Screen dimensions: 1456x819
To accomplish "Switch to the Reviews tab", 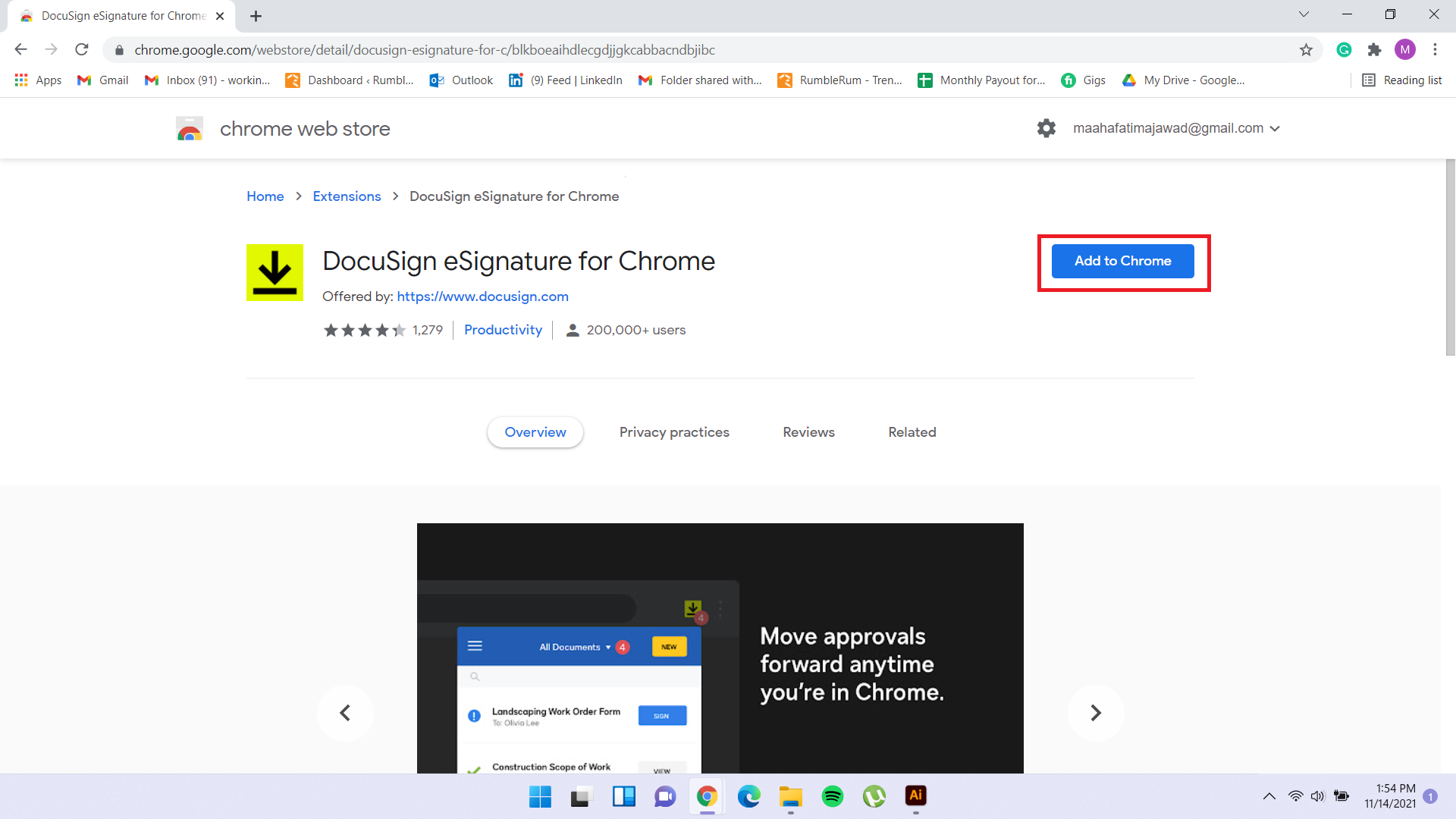I will click(x=808, y=432).
